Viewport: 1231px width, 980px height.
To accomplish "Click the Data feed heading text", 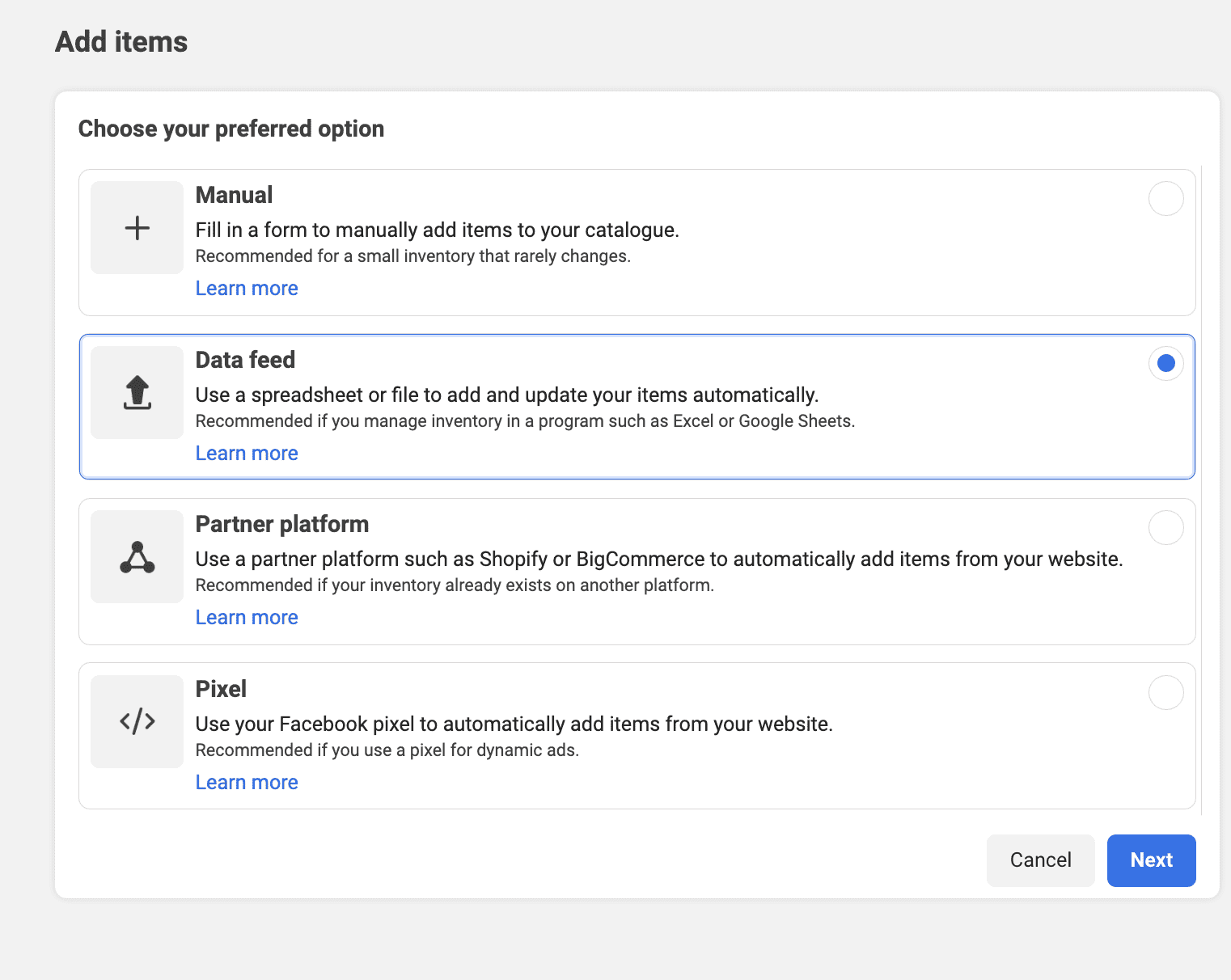I will coord(245,360).
